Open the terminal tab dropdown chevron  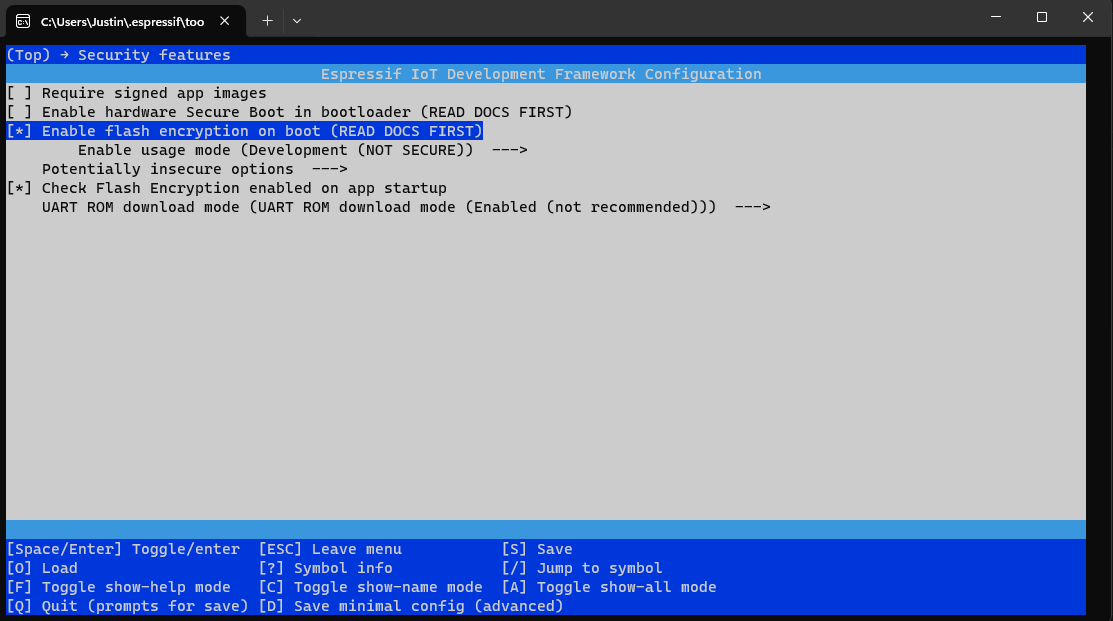[x=297, y=20]
